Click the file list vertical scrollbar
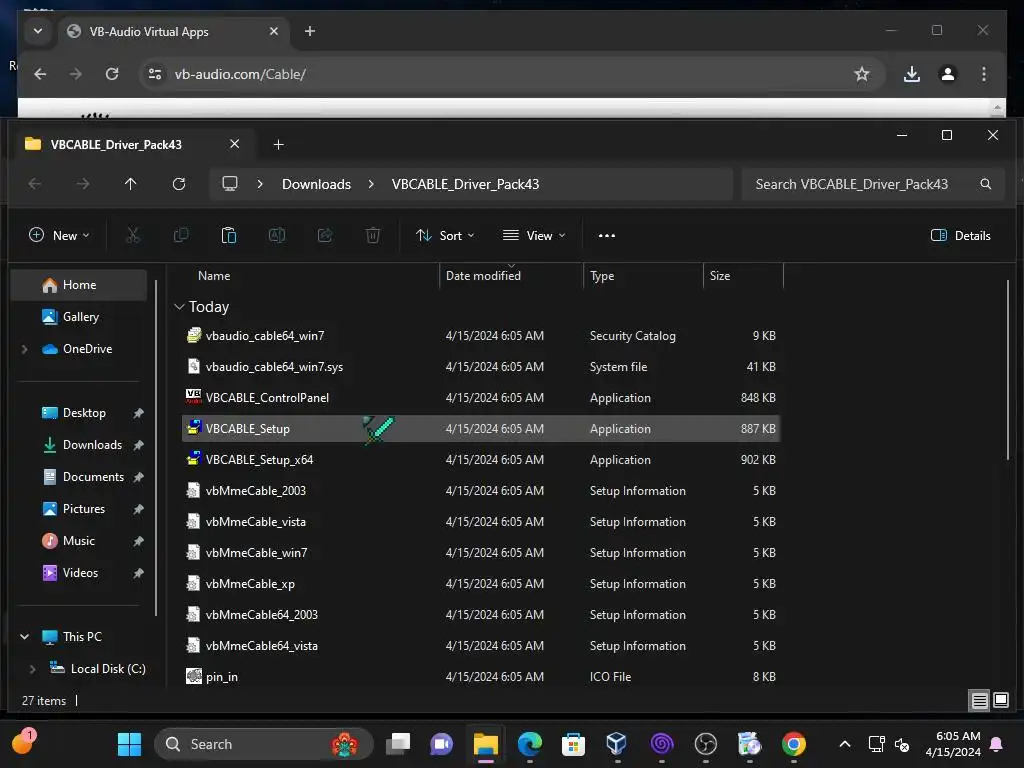 [1008, 370]
